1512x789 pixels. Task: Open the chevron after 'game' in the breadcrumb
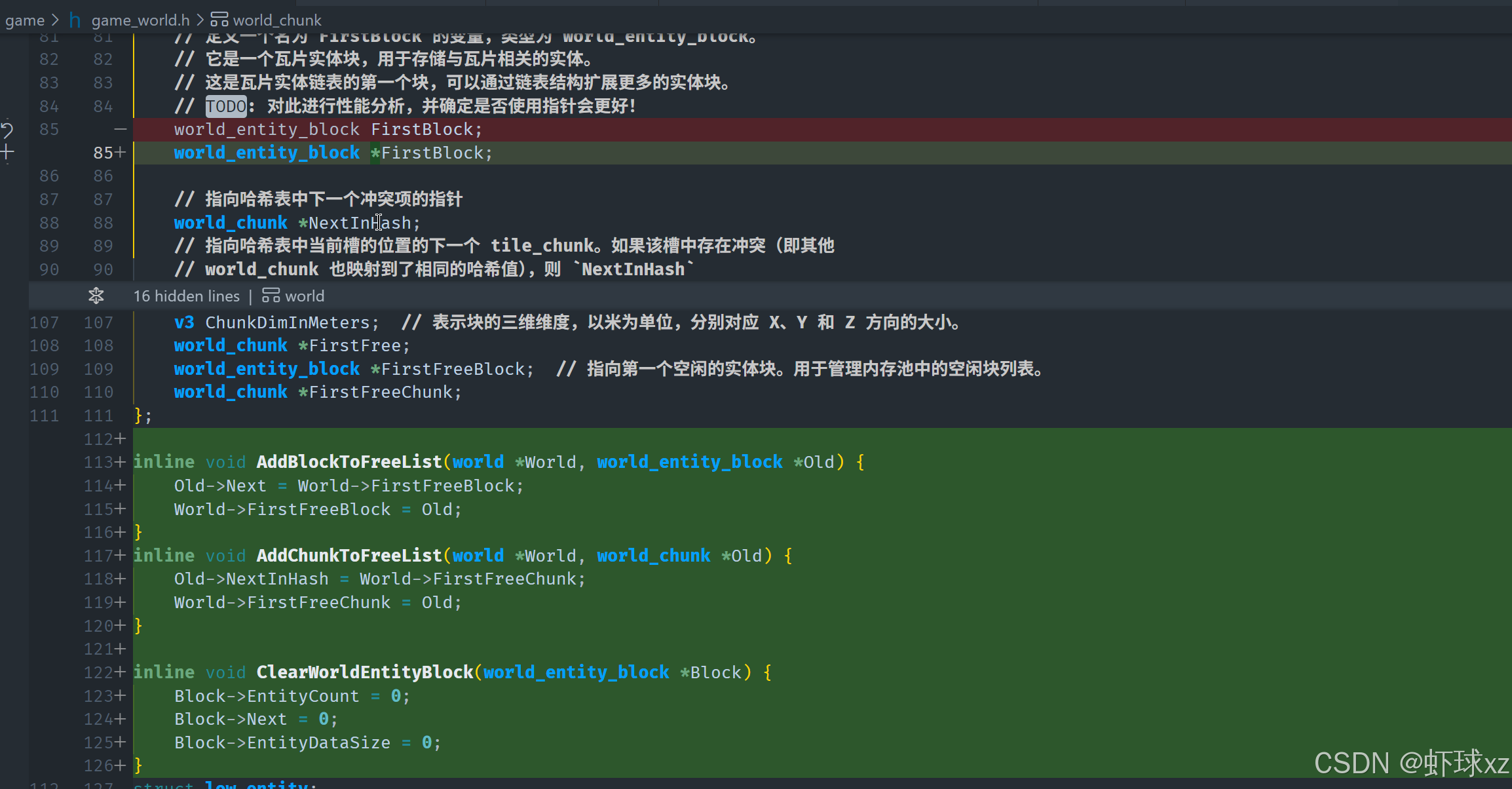[x=56, y=20]
